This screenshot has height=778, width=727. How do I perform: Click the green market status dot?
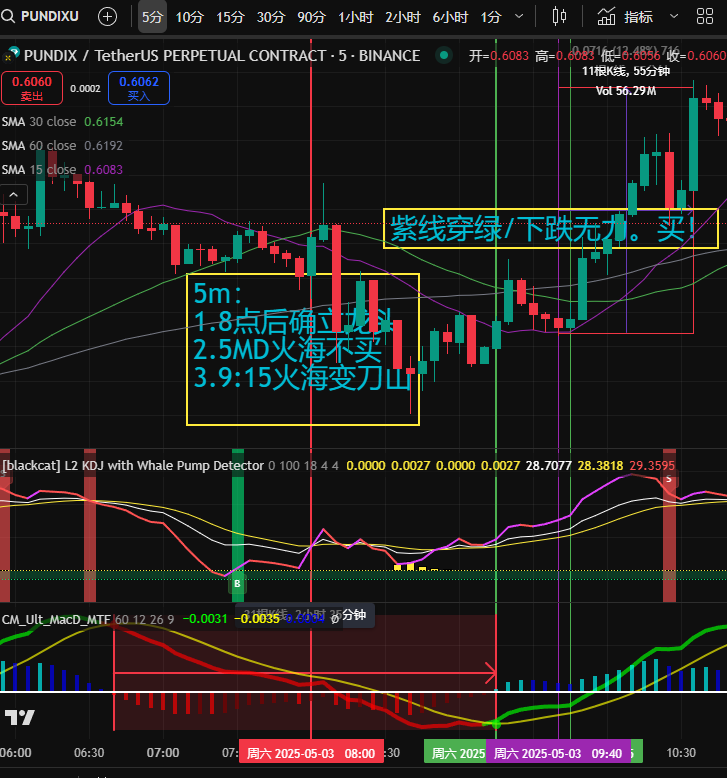[x=444, y=55]
